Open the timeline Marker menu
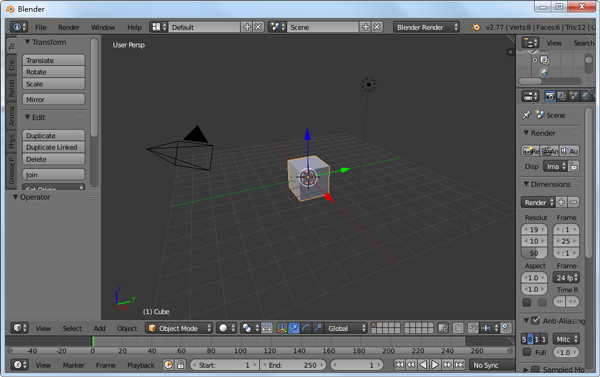 [73, 365]
